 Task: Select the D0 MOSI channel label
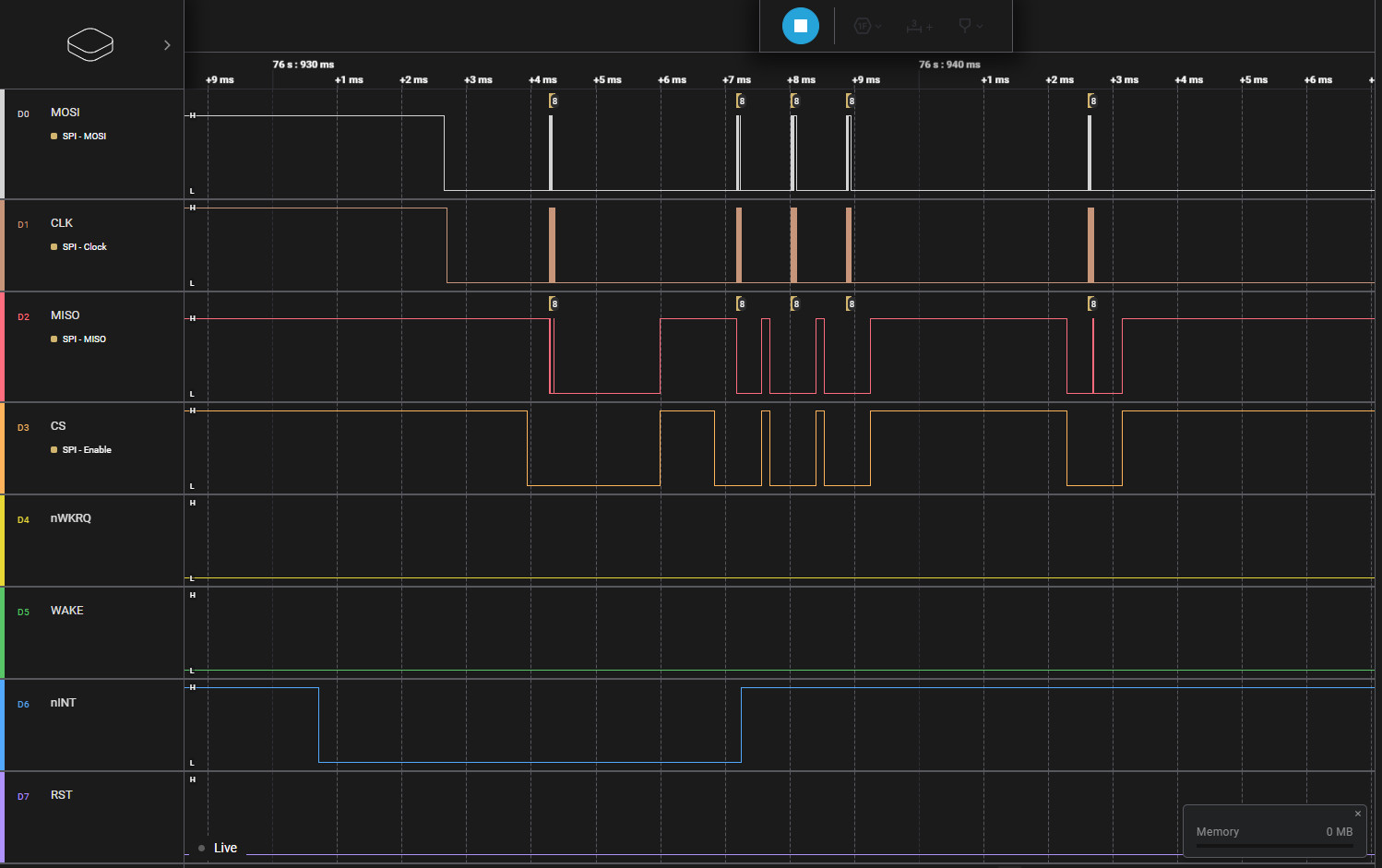pos(65,113)
